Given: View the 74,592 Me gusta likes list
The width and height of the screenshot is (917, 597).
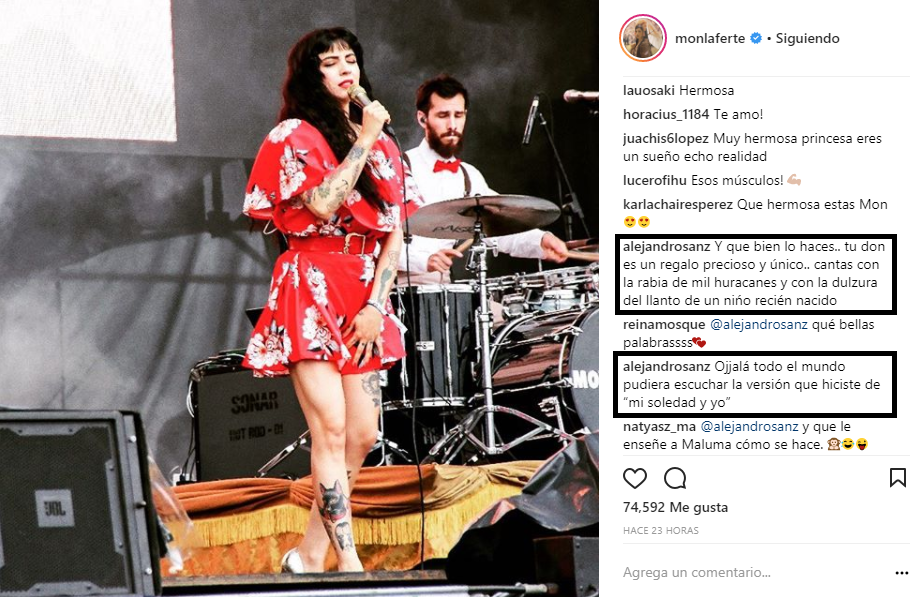Looking at the screenshot, I should pos(675,508).
